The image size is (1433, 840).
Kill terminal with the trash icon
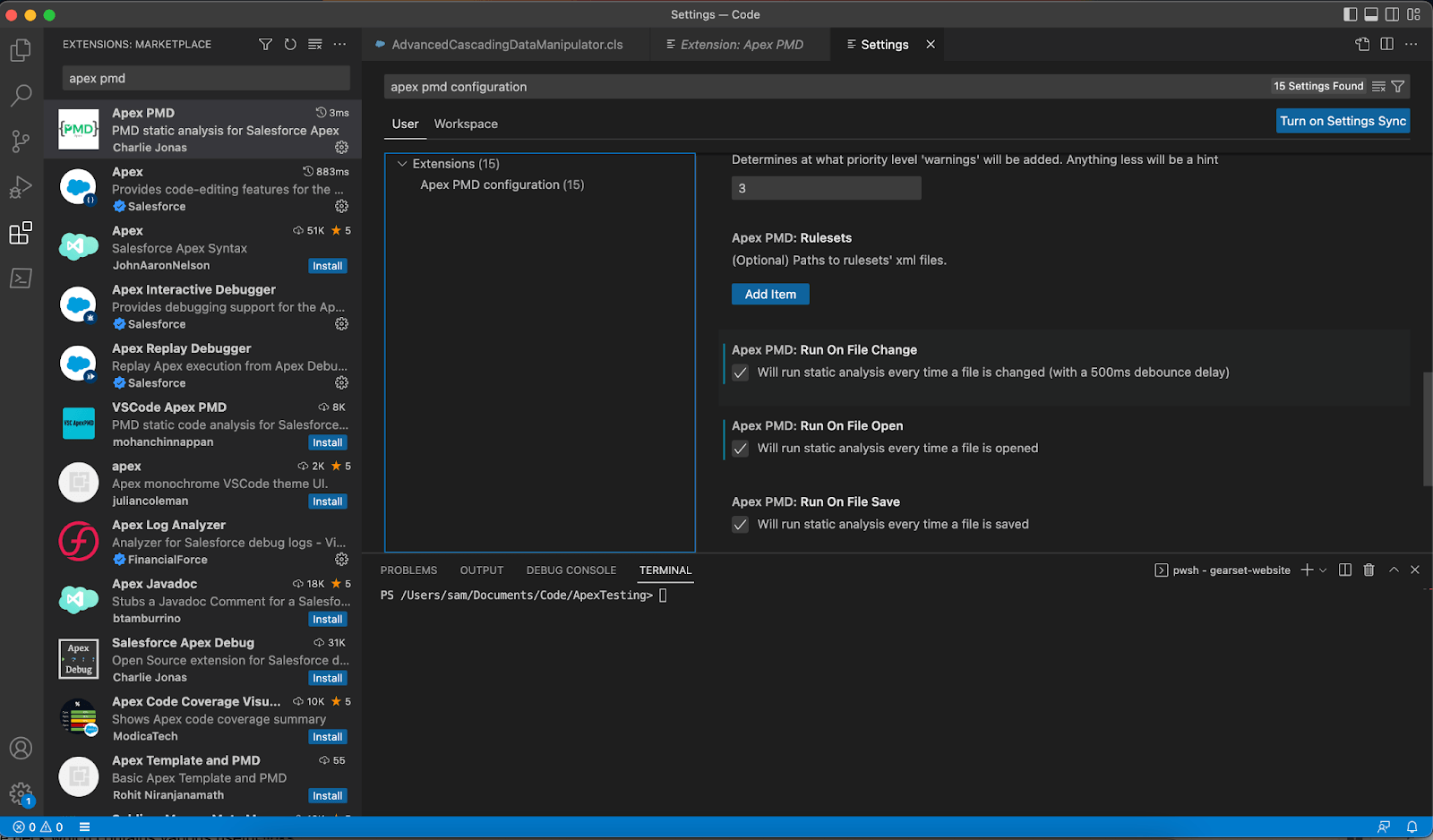coord(1369,570)
